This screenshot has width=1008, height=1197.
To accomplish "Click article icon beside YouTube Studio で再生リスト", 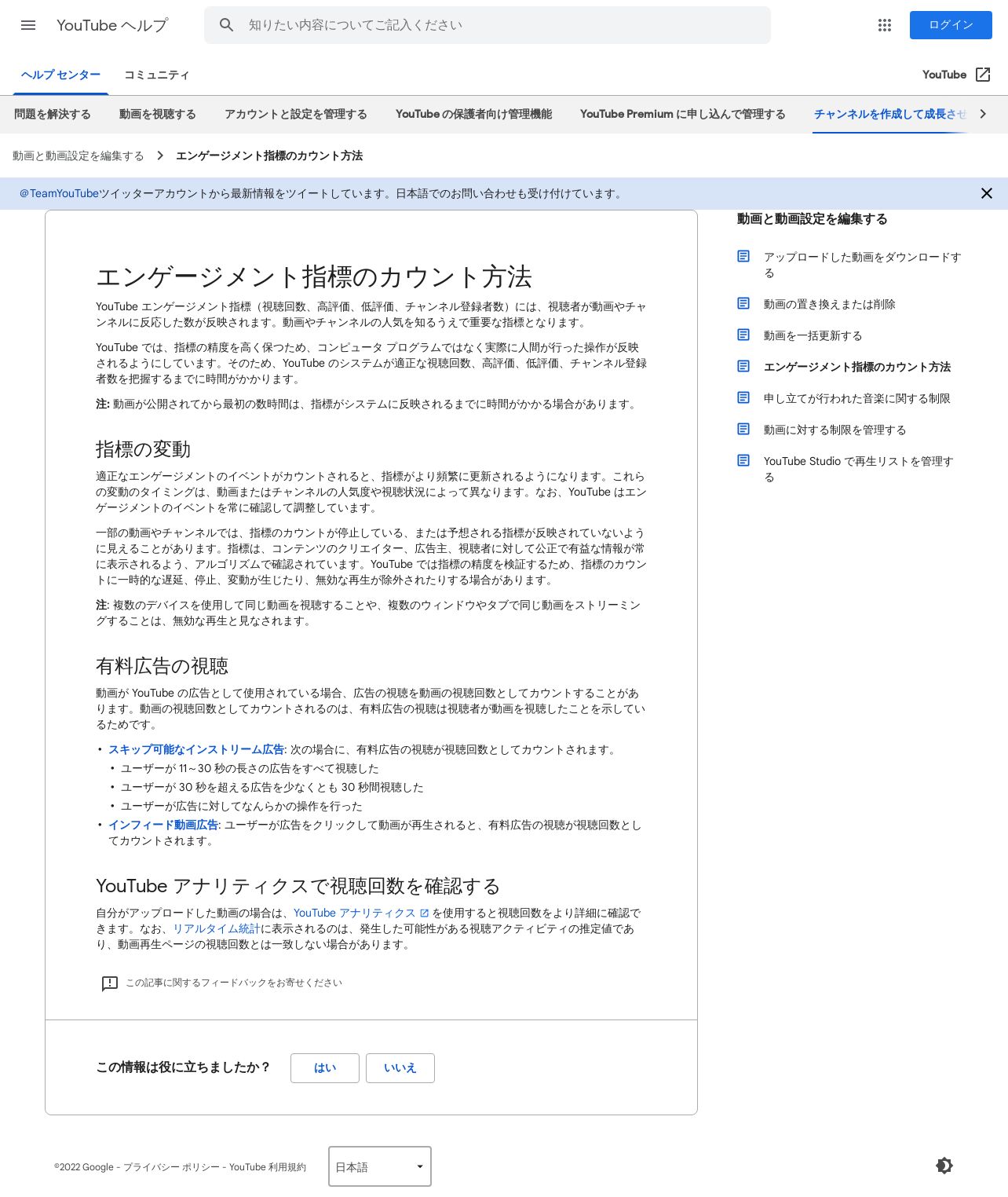I will tap(743, 460).
